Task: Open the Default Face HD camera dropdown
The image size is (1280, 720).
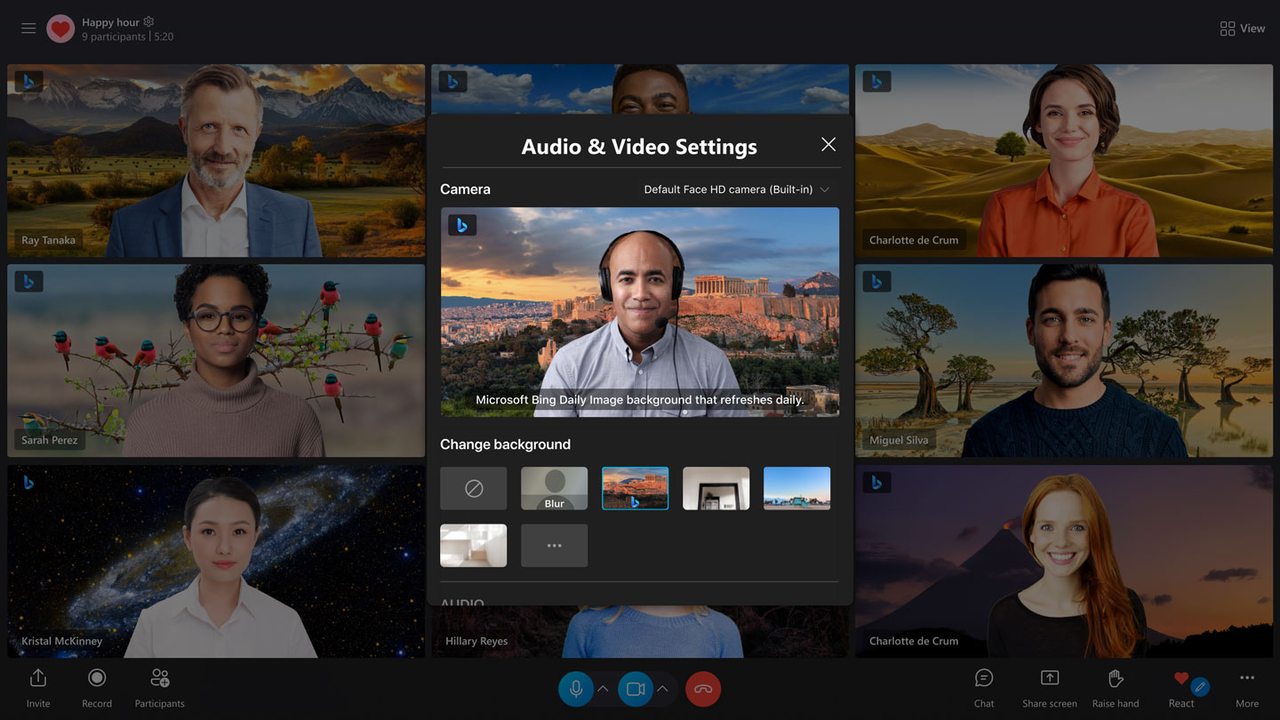Action: tap(736, 189)
